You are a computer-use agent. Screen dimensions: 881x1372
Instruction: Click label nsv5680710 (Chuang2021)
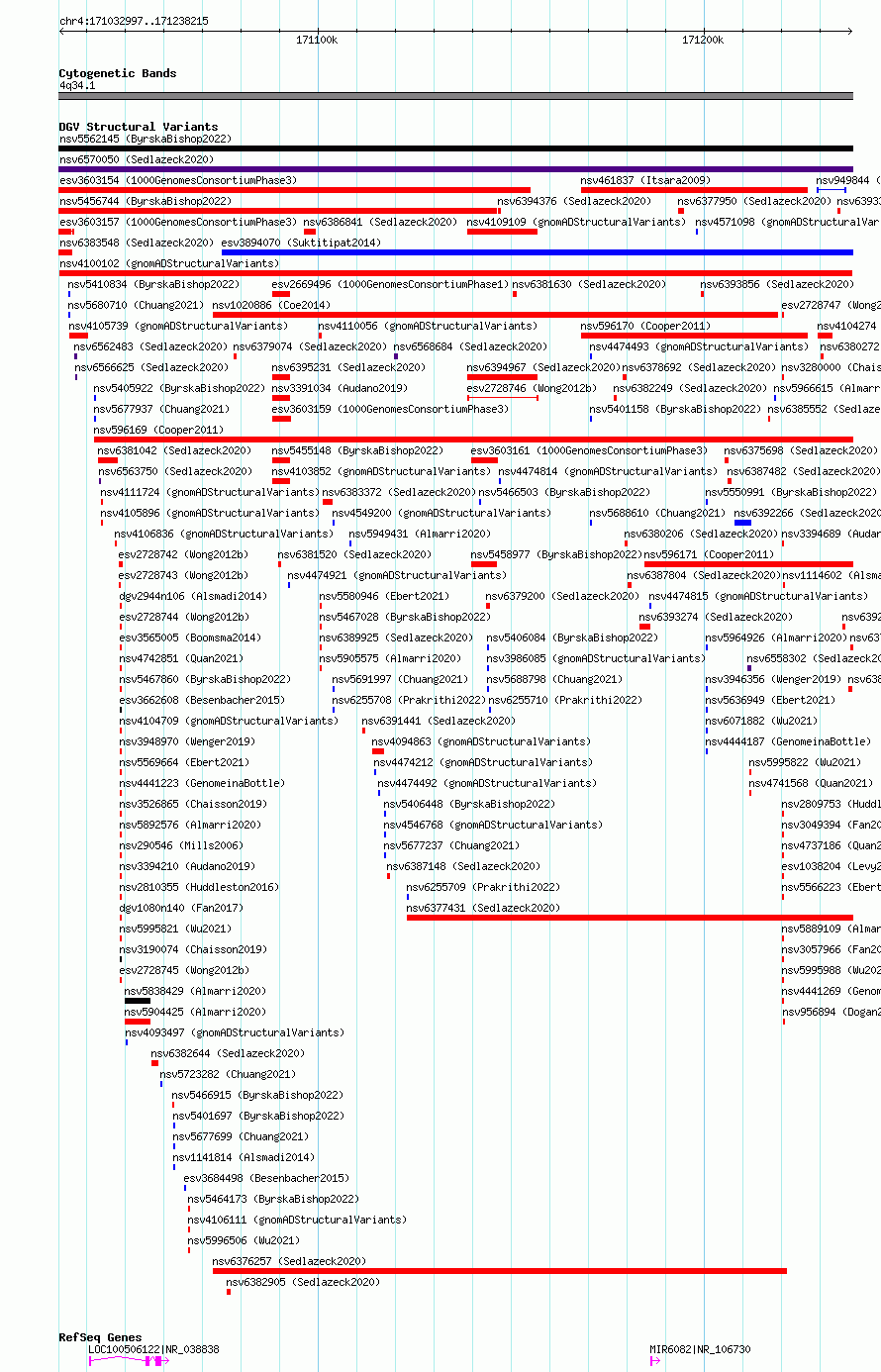point(134,305)
